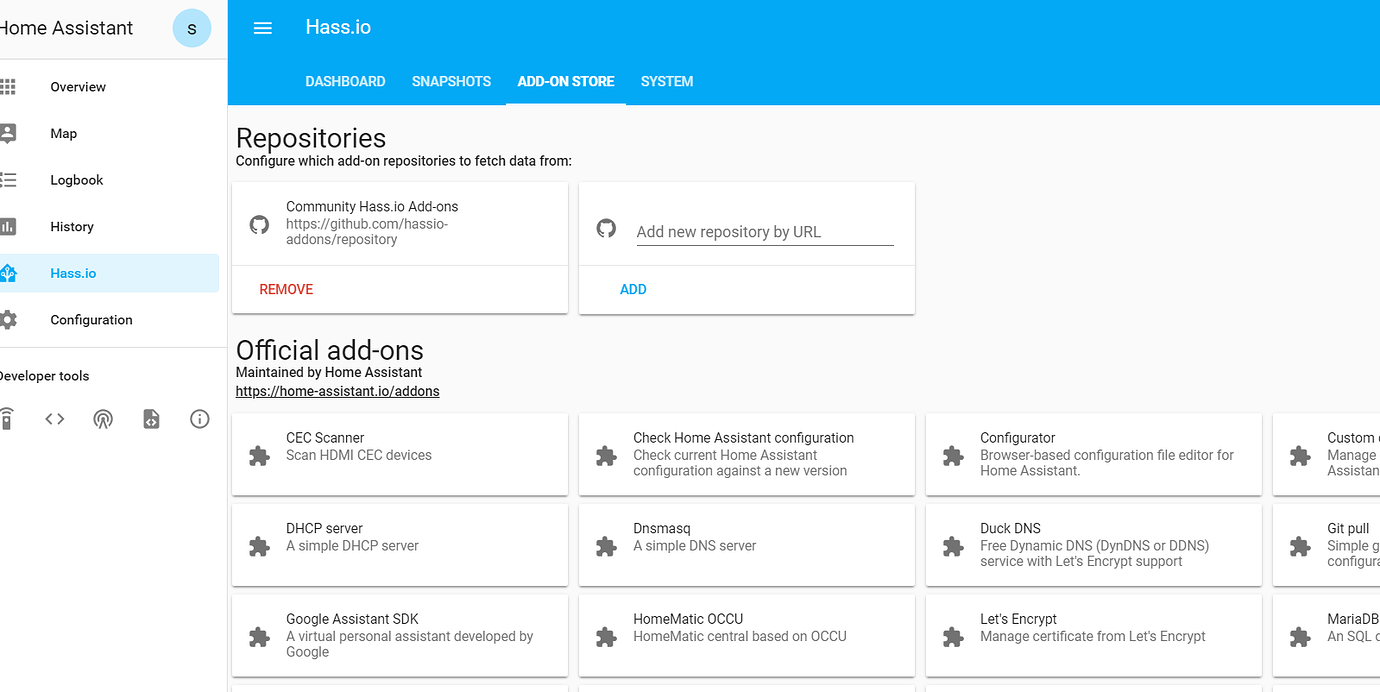This screenshot has height=692, width=1380.
Task: Focus the Add new repository URL field
Action: click(765, 232)
